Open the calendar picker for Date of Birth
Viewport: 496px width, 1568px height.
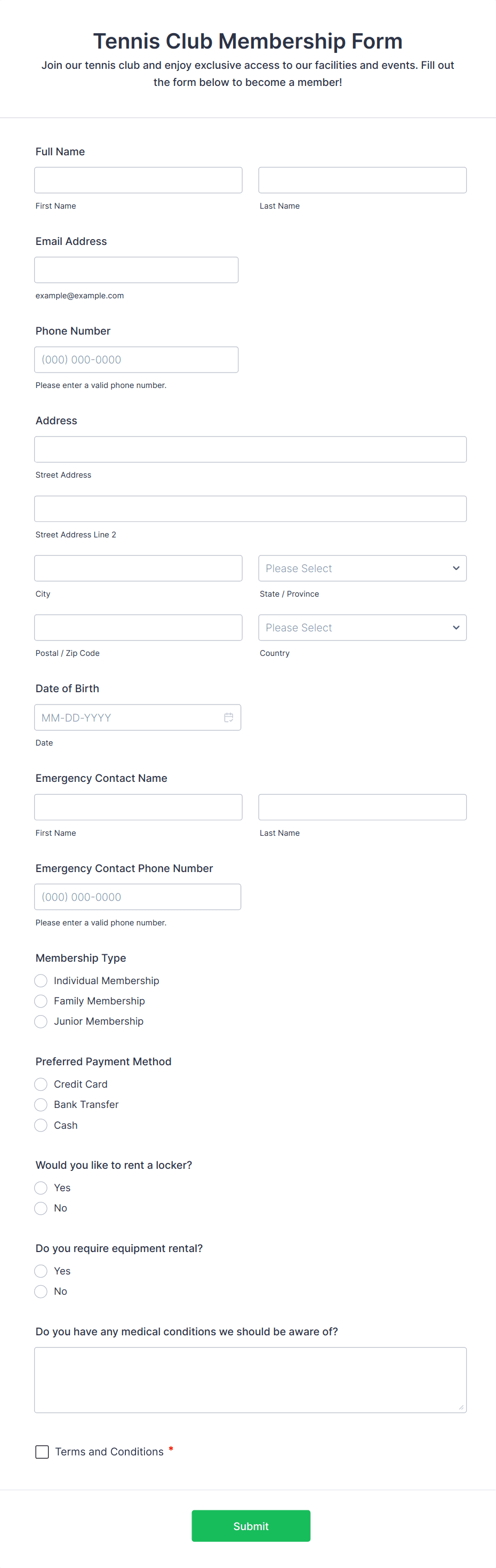pyautogui.click(x=228, y=717)
